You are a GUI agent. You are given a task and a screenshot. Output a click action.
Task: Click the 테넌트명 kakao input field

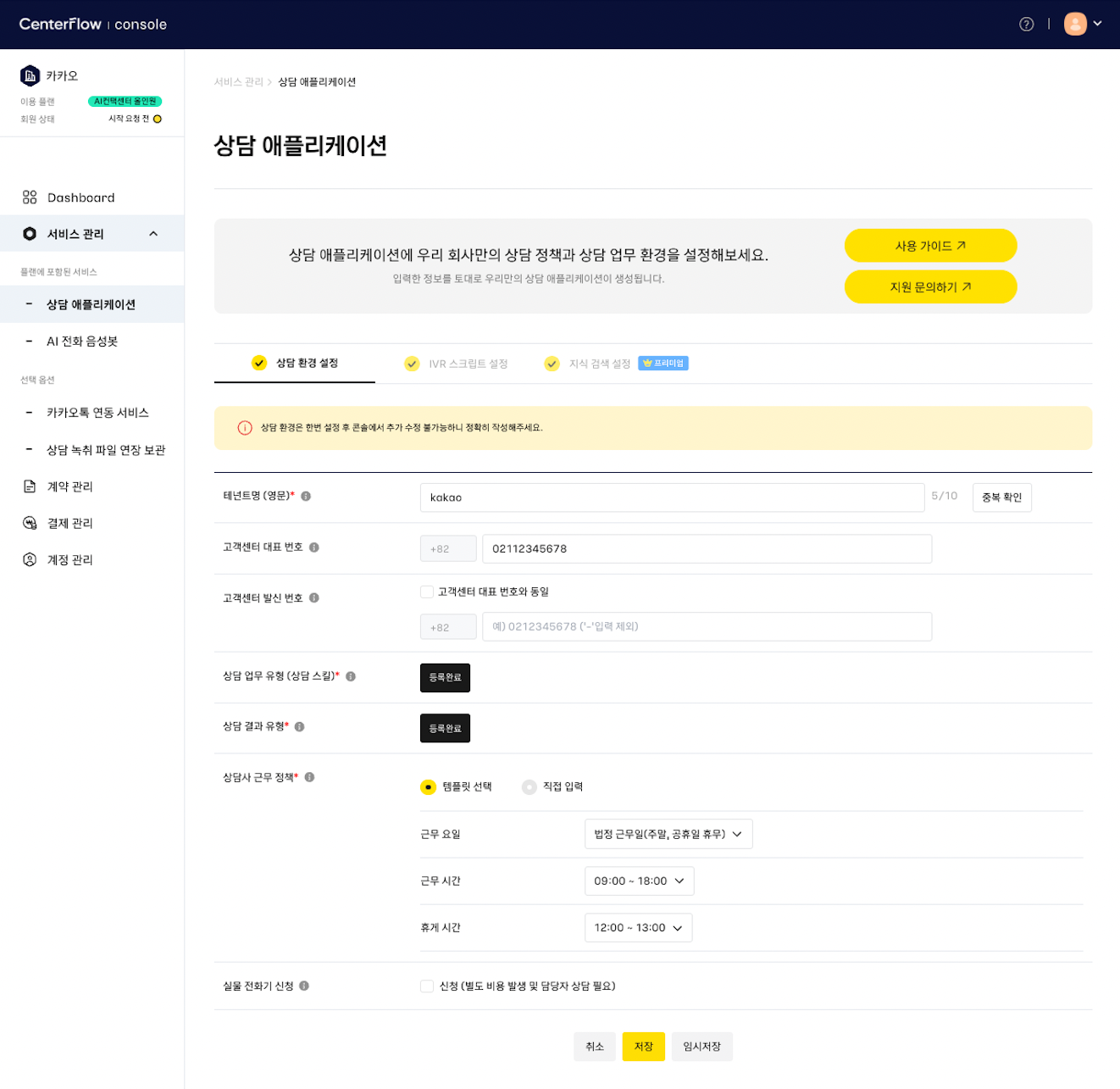671,497
